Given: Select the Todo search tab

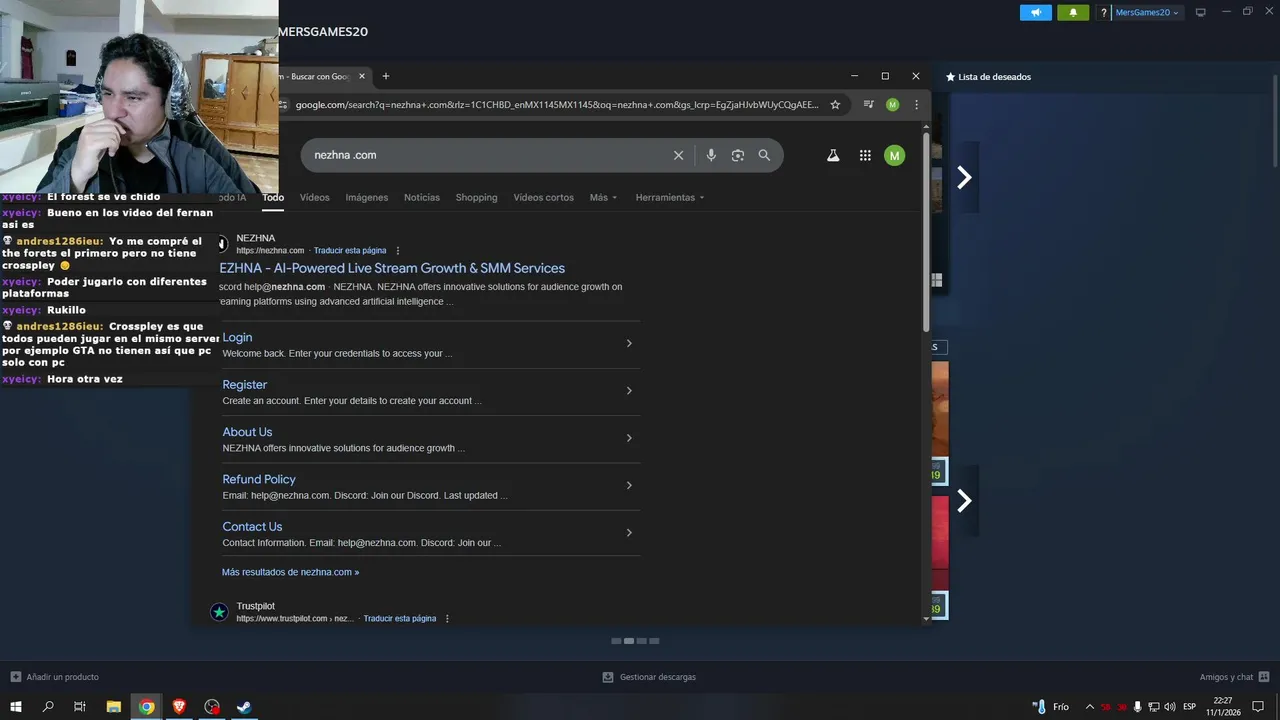Looking at the screenshot, I should 273,197.
